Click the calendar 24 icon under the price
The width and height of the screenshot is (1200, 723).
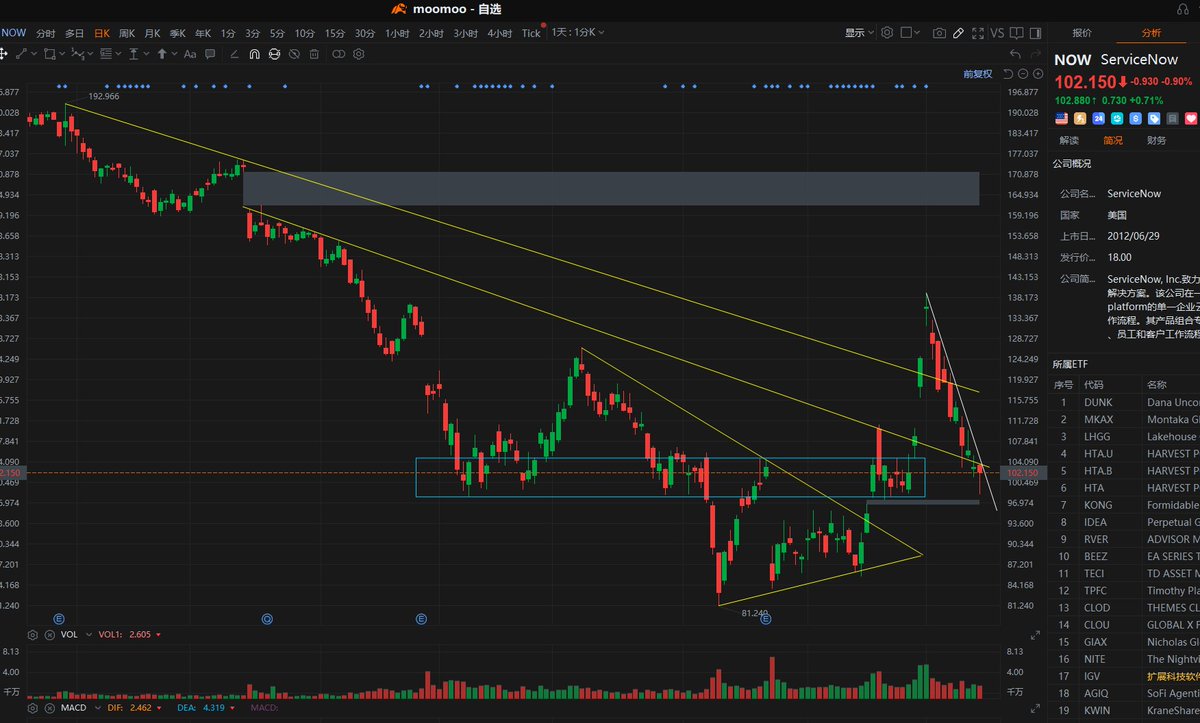pyautogui.click(x=1098, y=118)
